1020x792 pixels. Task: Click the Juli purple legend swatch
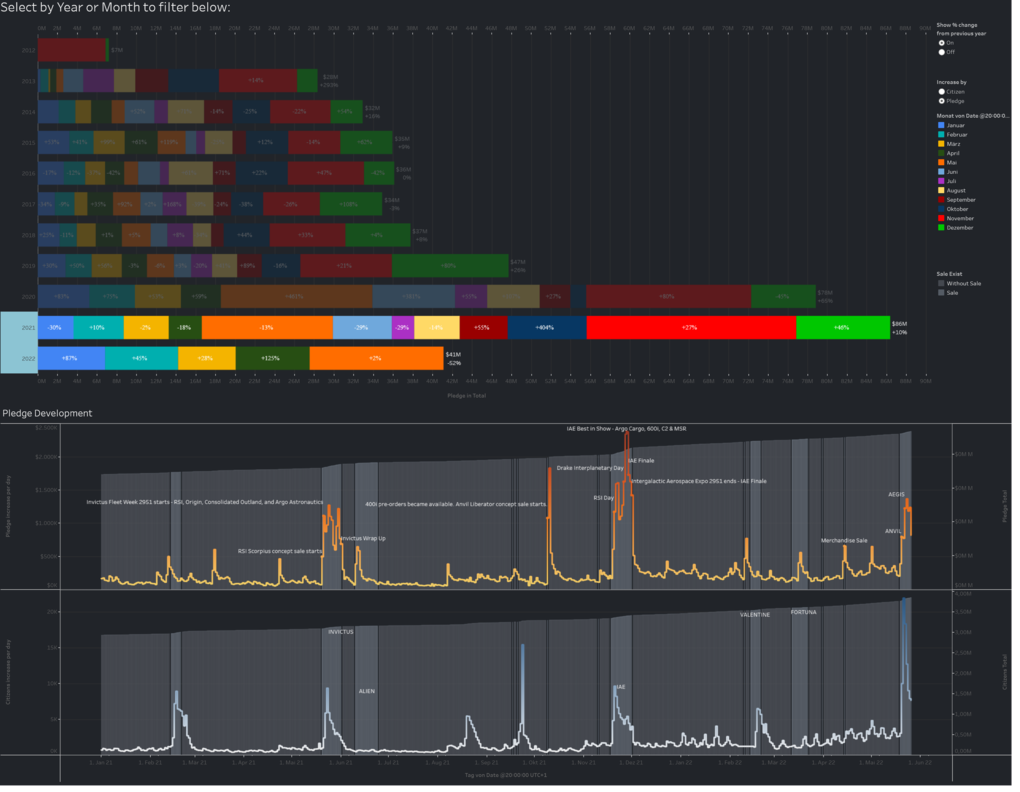tap(941, 181)
